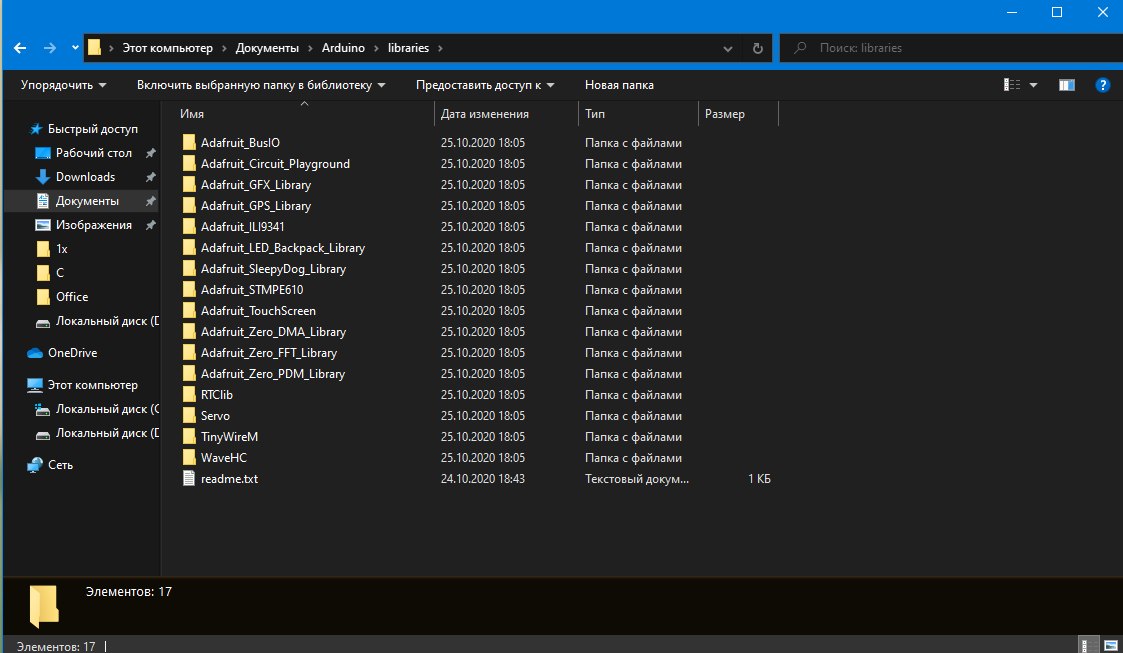Click Документы in the breadcrumb path

coord(267,48)
